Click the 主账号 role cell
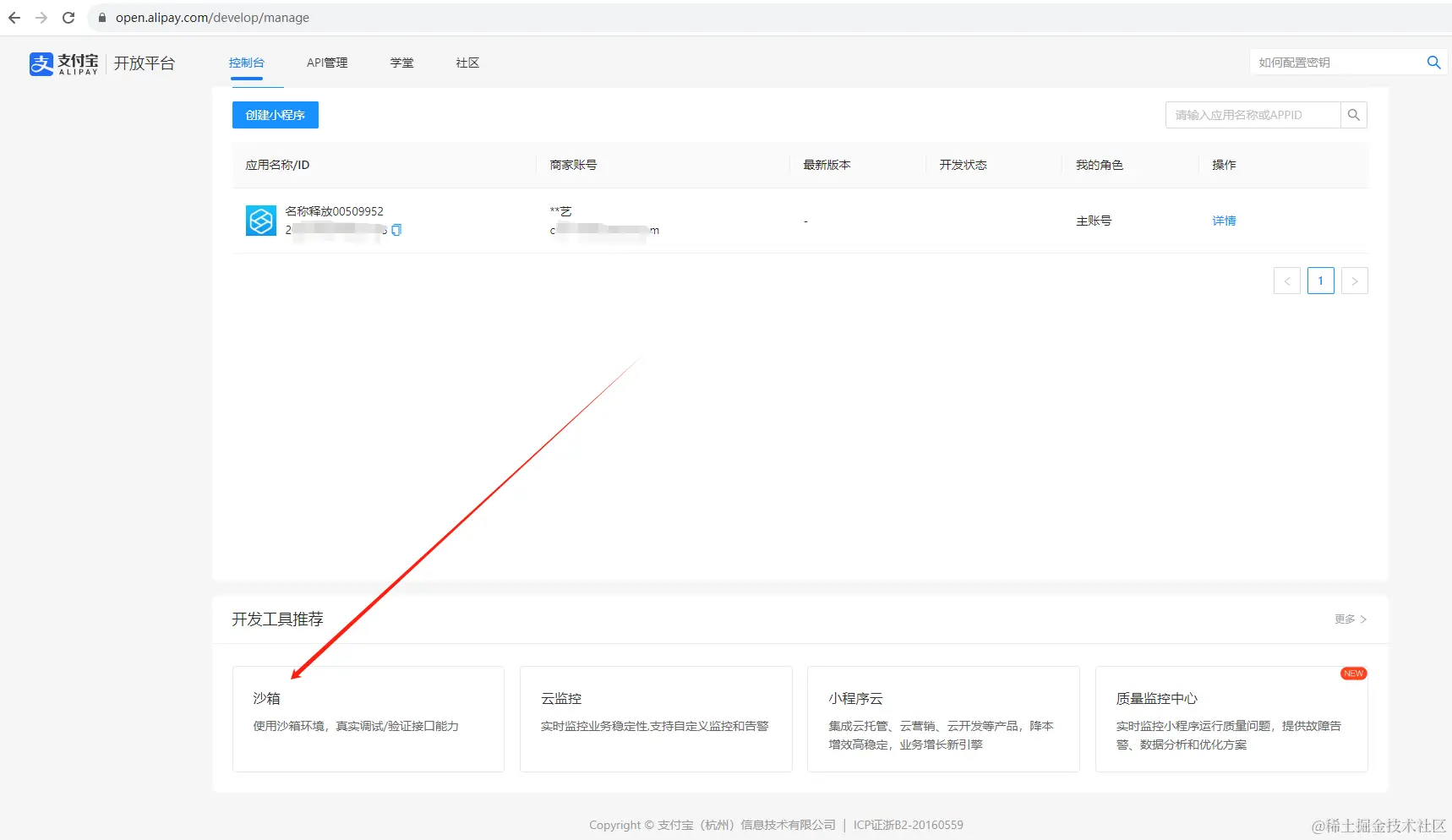This screenshot has height=840, width=1452. 1094,221
